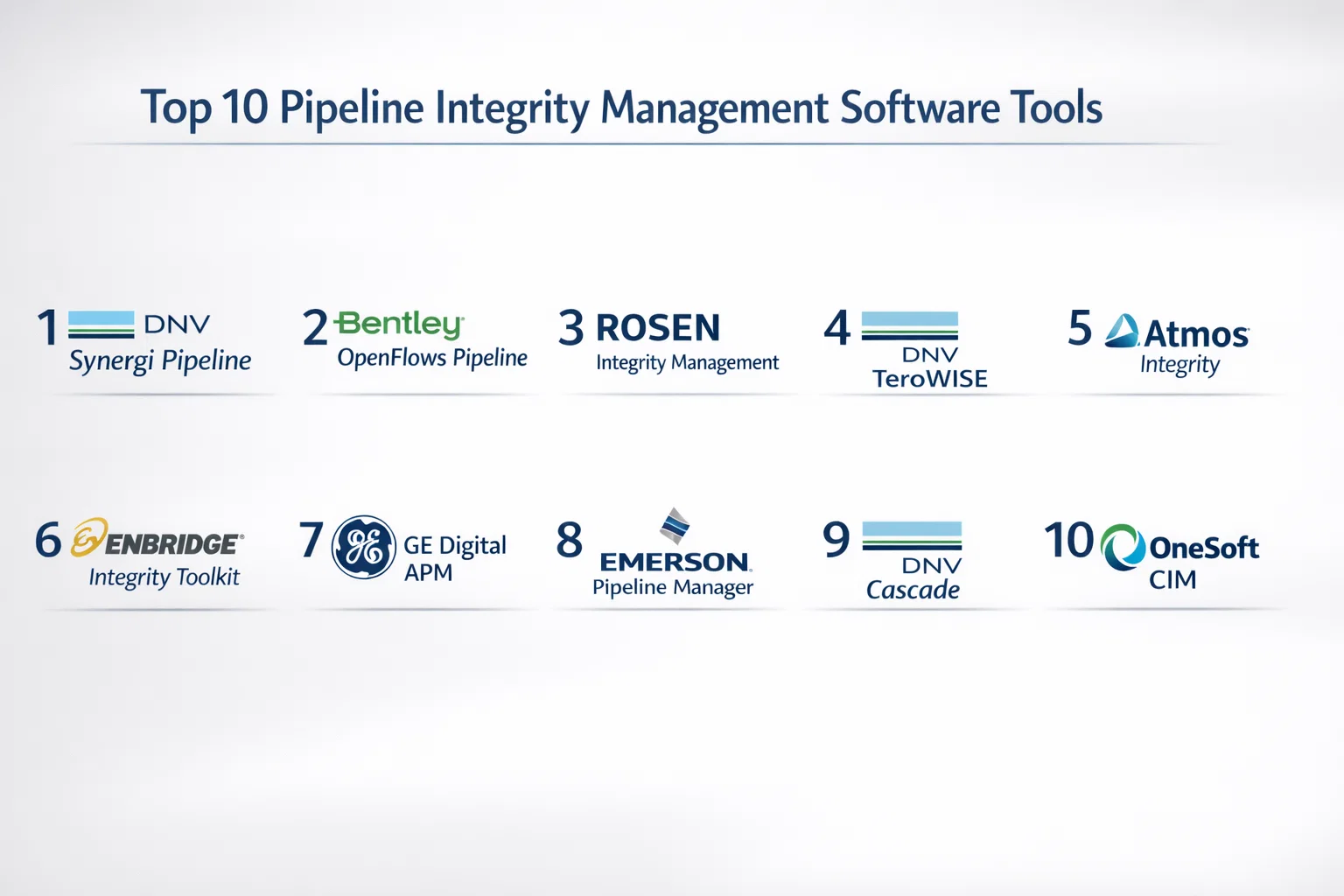Screen dimensions: 1344x896
Task: Click the GE circular monogram logo
Action: tap(364, 547)
